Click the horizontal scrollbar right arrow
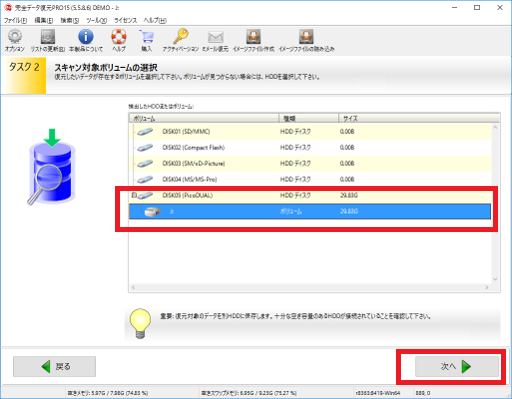 487,287
